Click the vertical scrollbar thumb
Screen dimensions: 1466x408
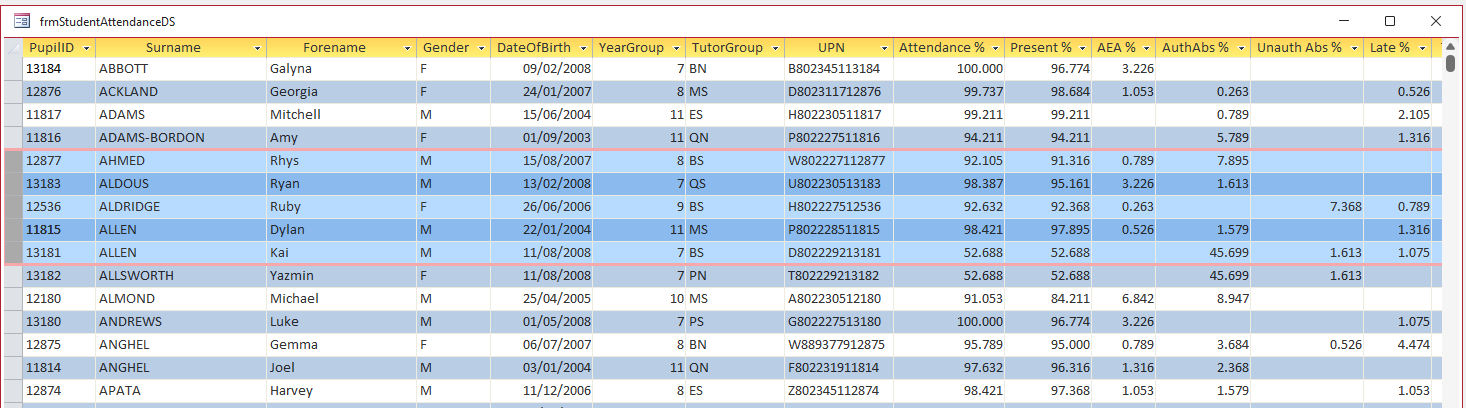click(1450, 64)
